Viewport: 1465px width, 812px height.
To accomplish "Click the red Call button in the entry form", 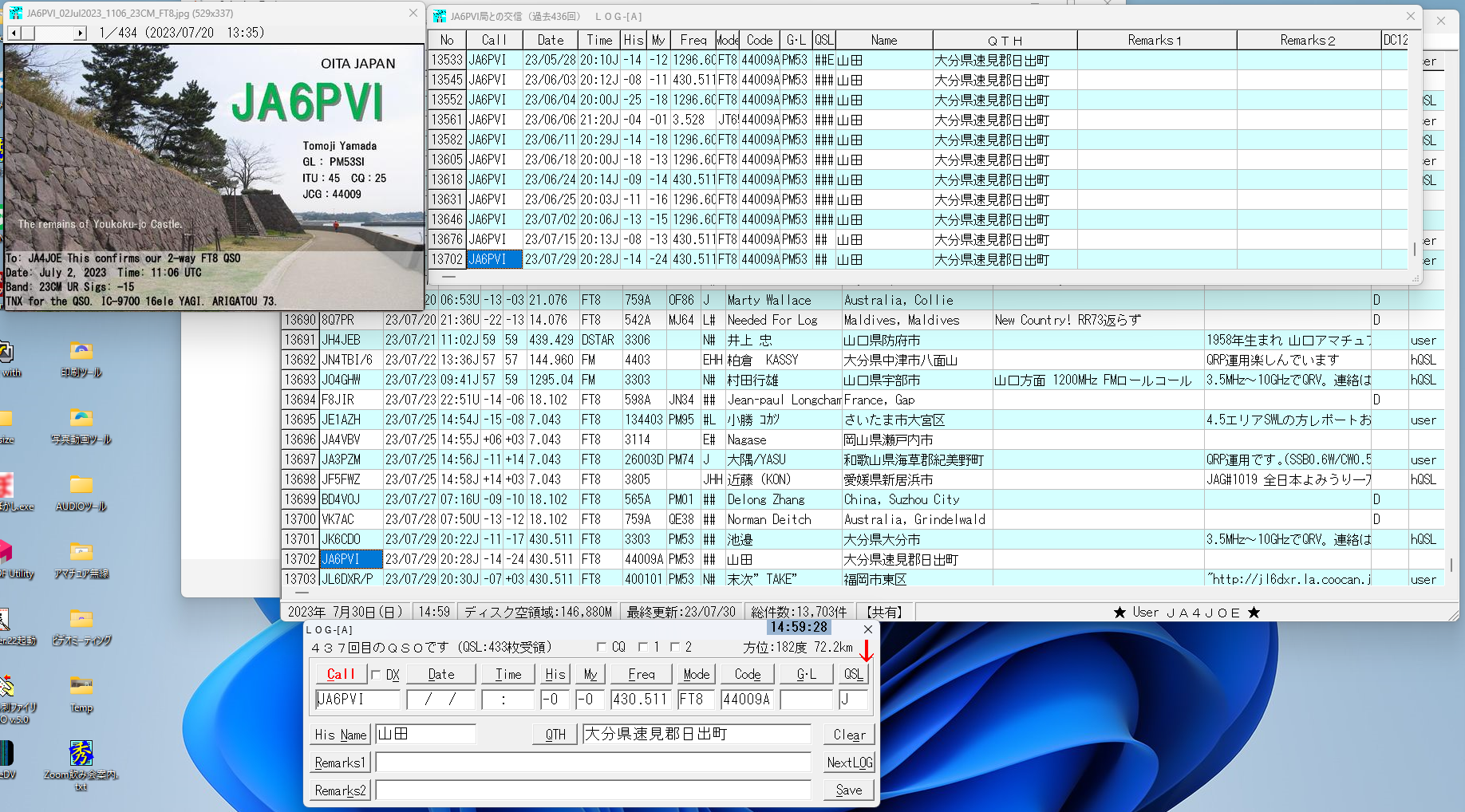I will (340, 674).
